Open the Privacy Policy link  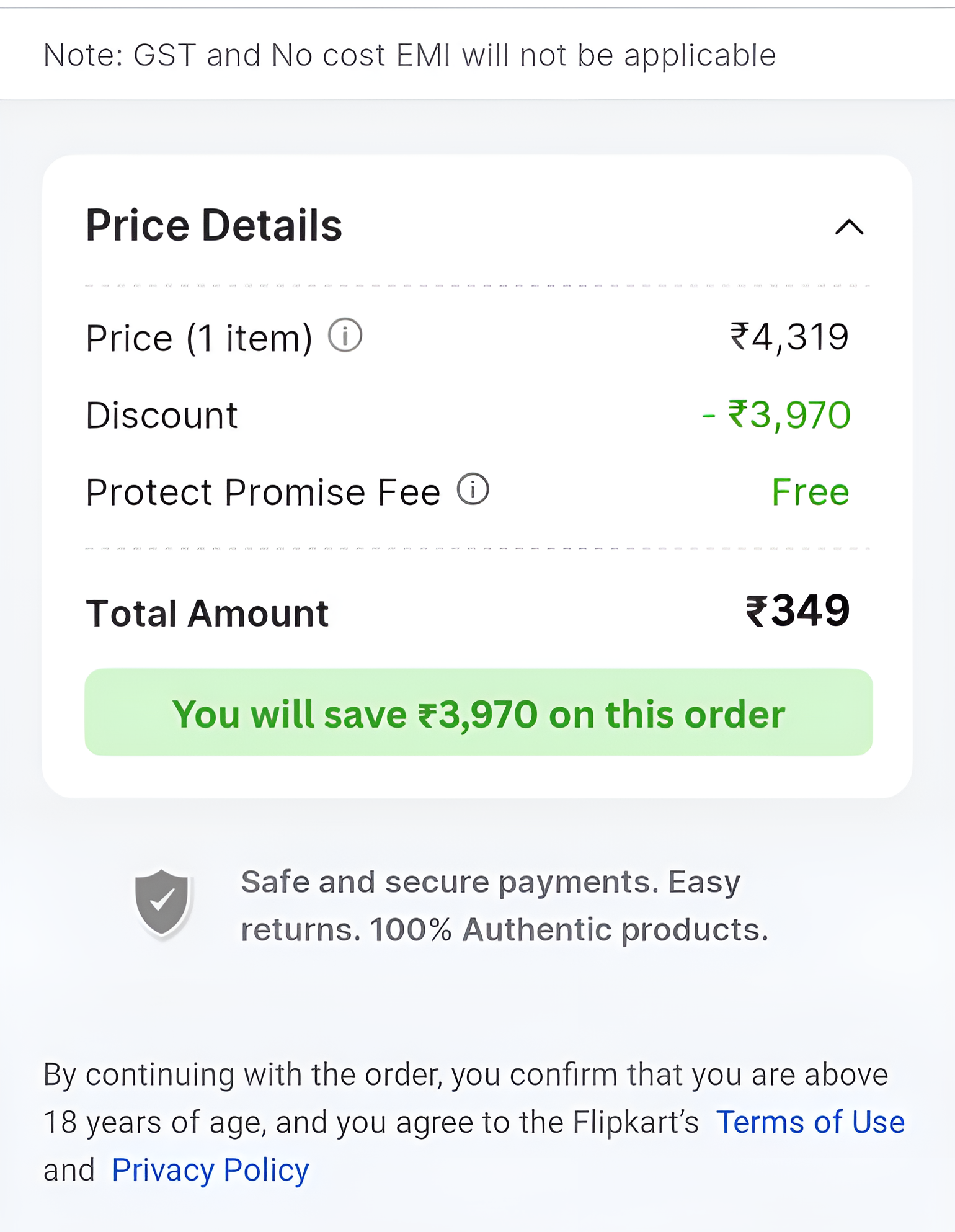210,1170
